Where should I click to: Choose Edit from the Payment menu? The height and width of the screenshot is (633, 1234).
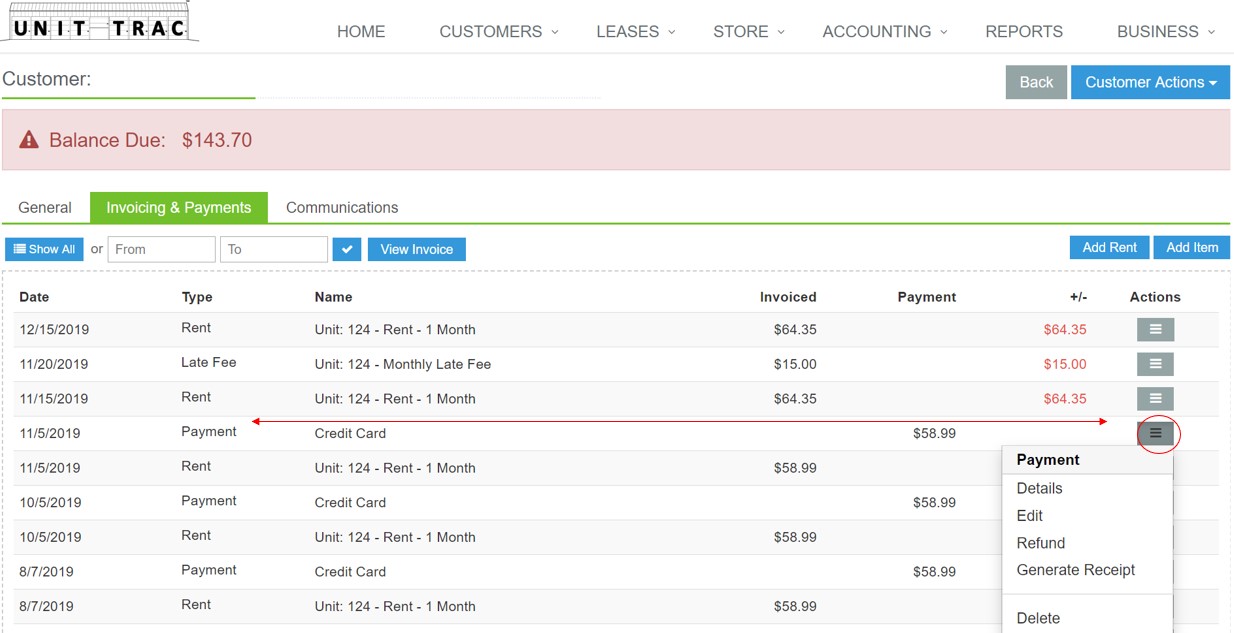(x=1029, y=516)
